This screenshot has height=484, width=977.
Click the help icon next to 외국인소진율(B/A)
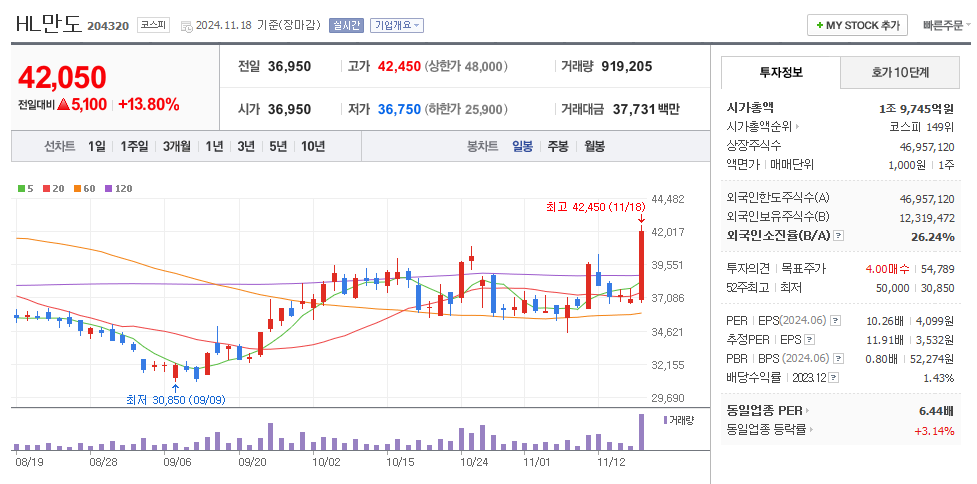tap(839, 236)
